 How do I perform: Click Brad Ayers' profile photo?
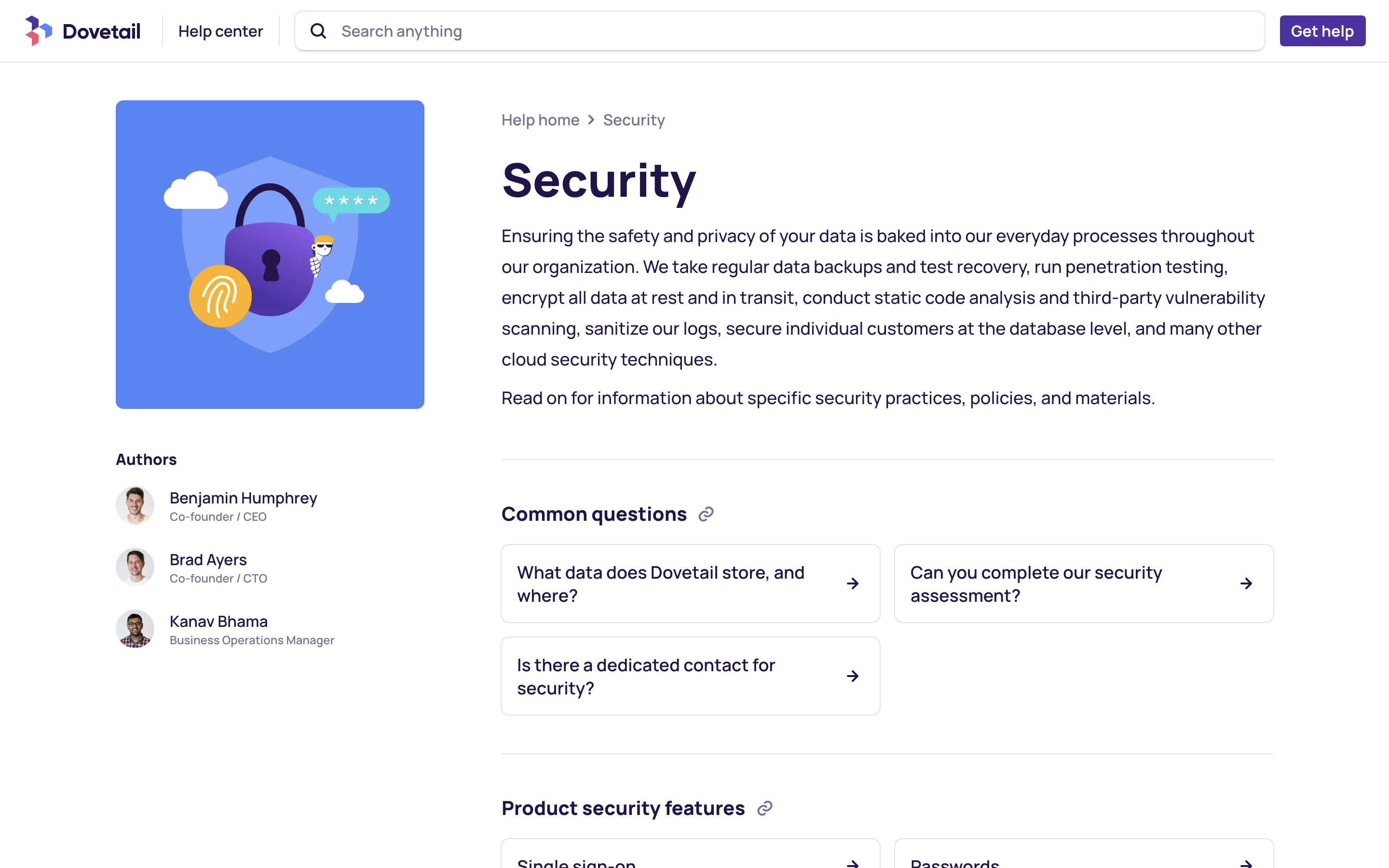pyautogui.click(x=135, y=567)
